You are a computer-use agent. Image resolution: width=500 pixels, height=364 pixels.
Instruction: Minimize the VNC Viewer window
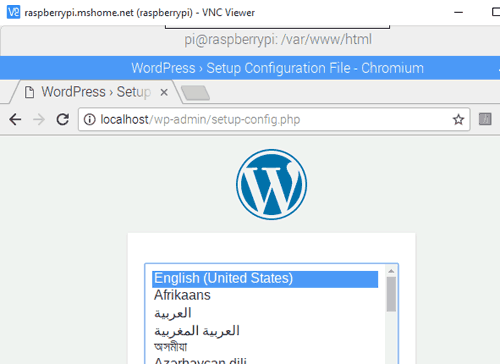pos(459,12)
